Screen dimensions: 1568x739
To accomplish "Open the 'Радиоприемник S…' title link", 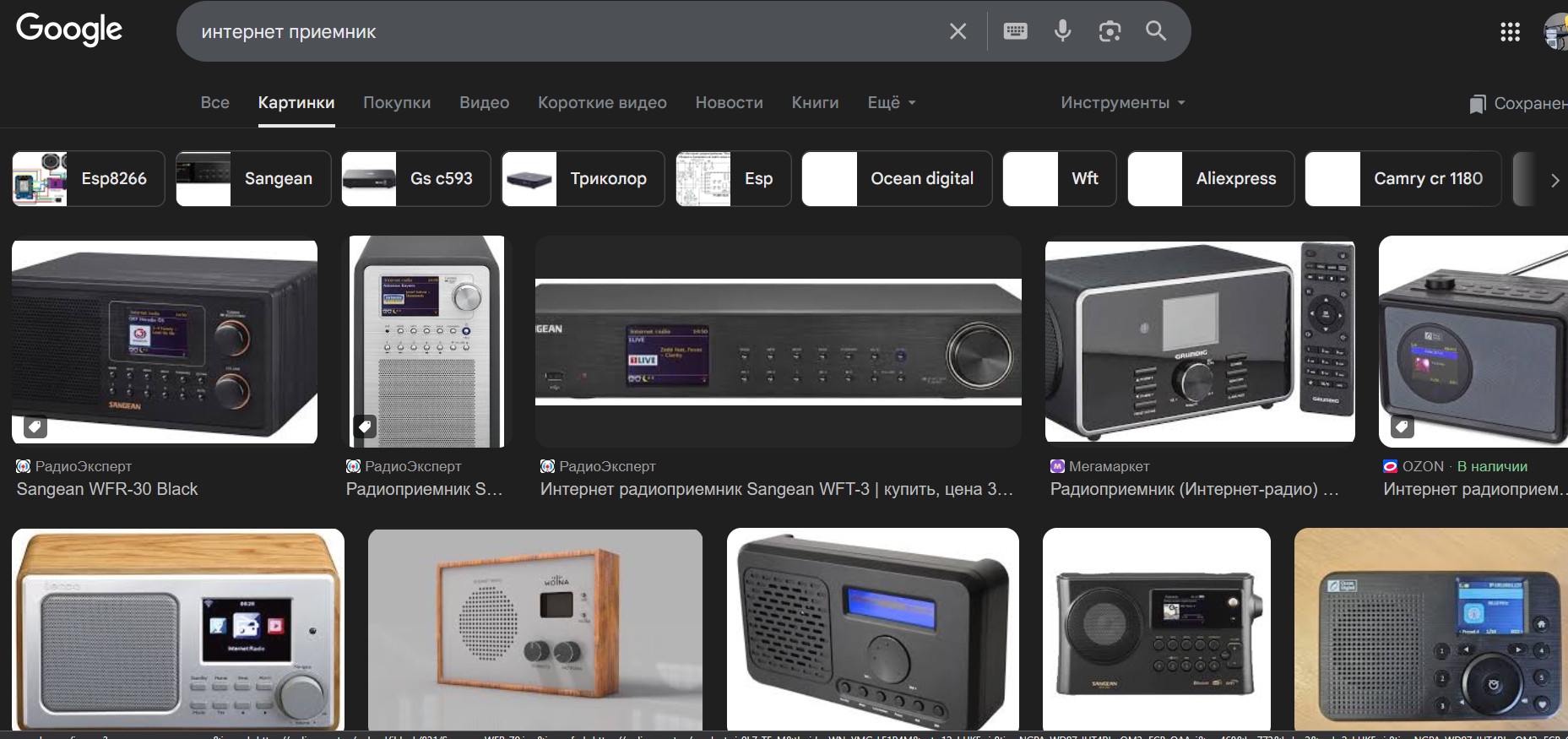I will click(424, 489).
